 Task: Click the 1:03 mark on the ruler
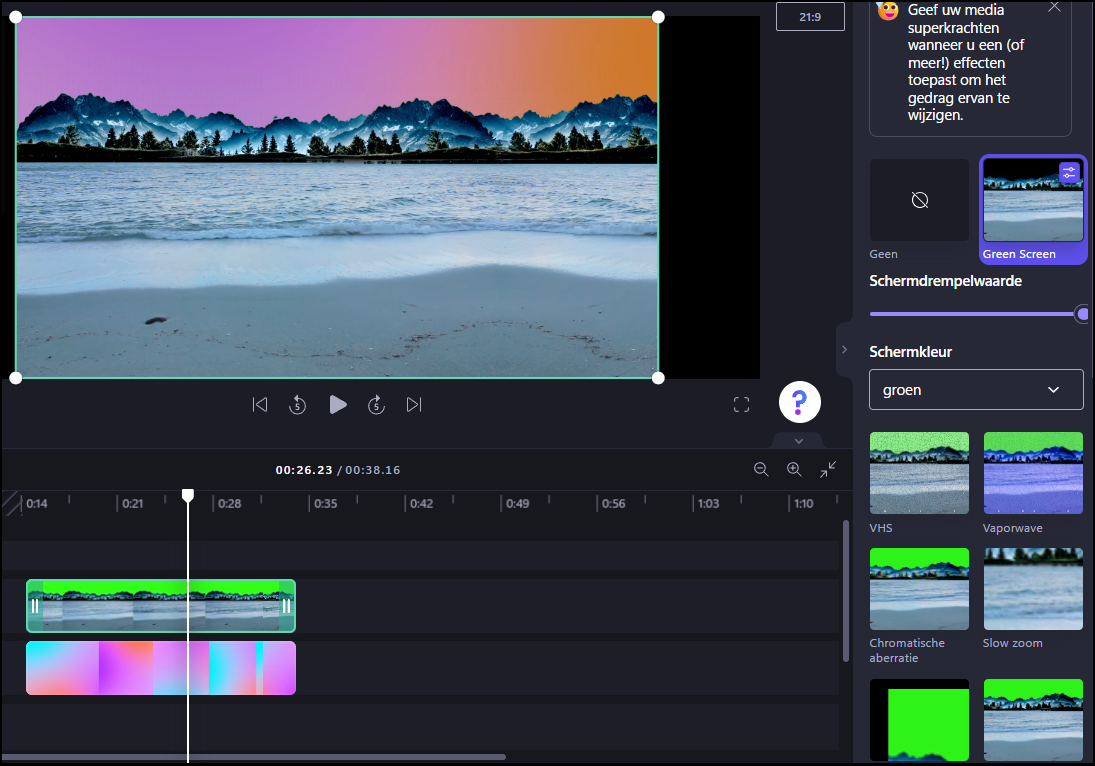point(708,503)
